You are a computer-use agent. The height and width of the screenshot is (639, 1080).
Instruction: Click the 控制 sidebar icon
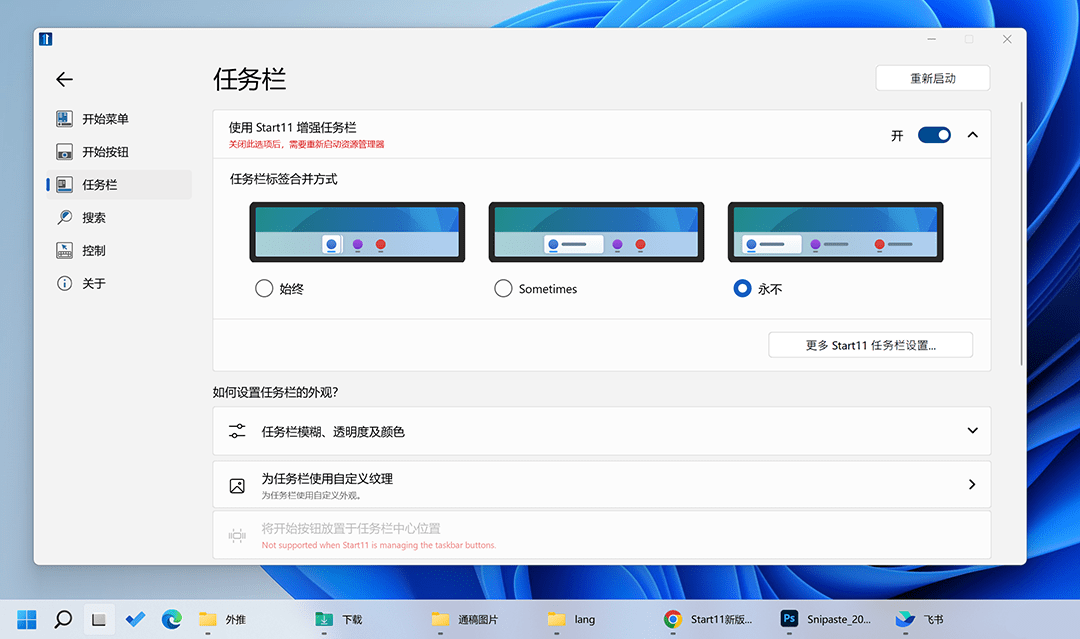64,251
